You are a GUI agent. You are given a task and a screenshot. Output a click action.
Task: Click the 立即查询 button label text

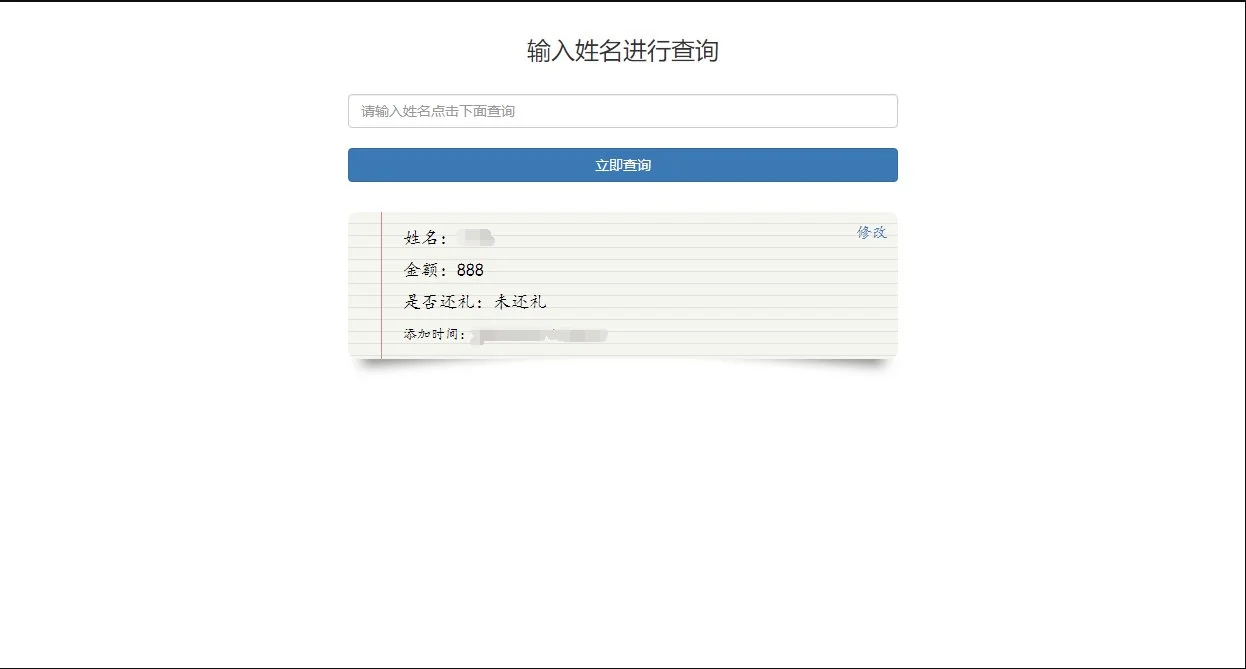point(622,164)
